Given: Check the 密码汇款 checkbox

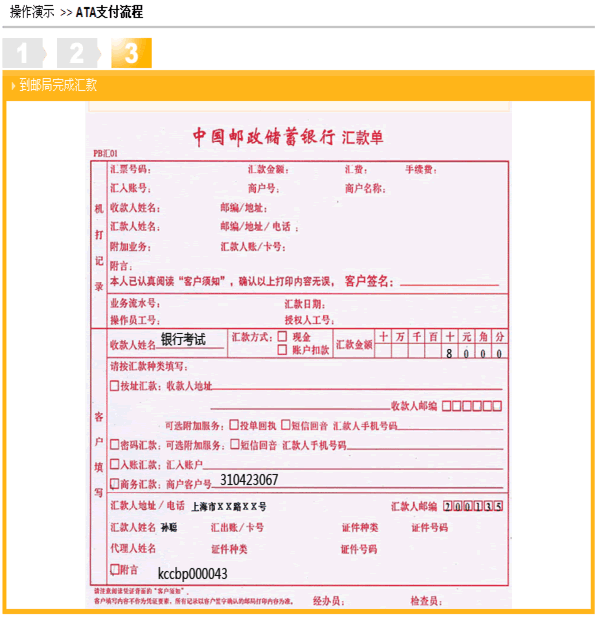Looking at the screenshot, I should (x=114, y=444).
